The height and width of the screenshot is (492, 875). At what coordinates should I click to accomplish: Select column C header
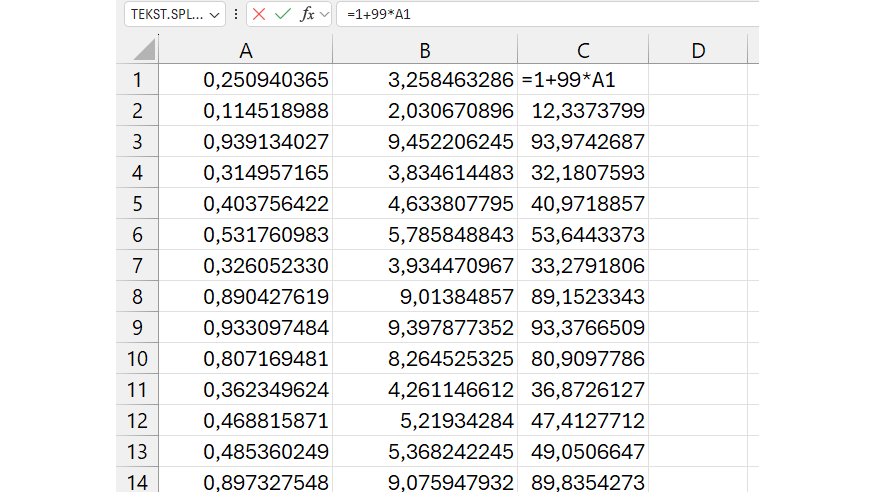point(583,50)
